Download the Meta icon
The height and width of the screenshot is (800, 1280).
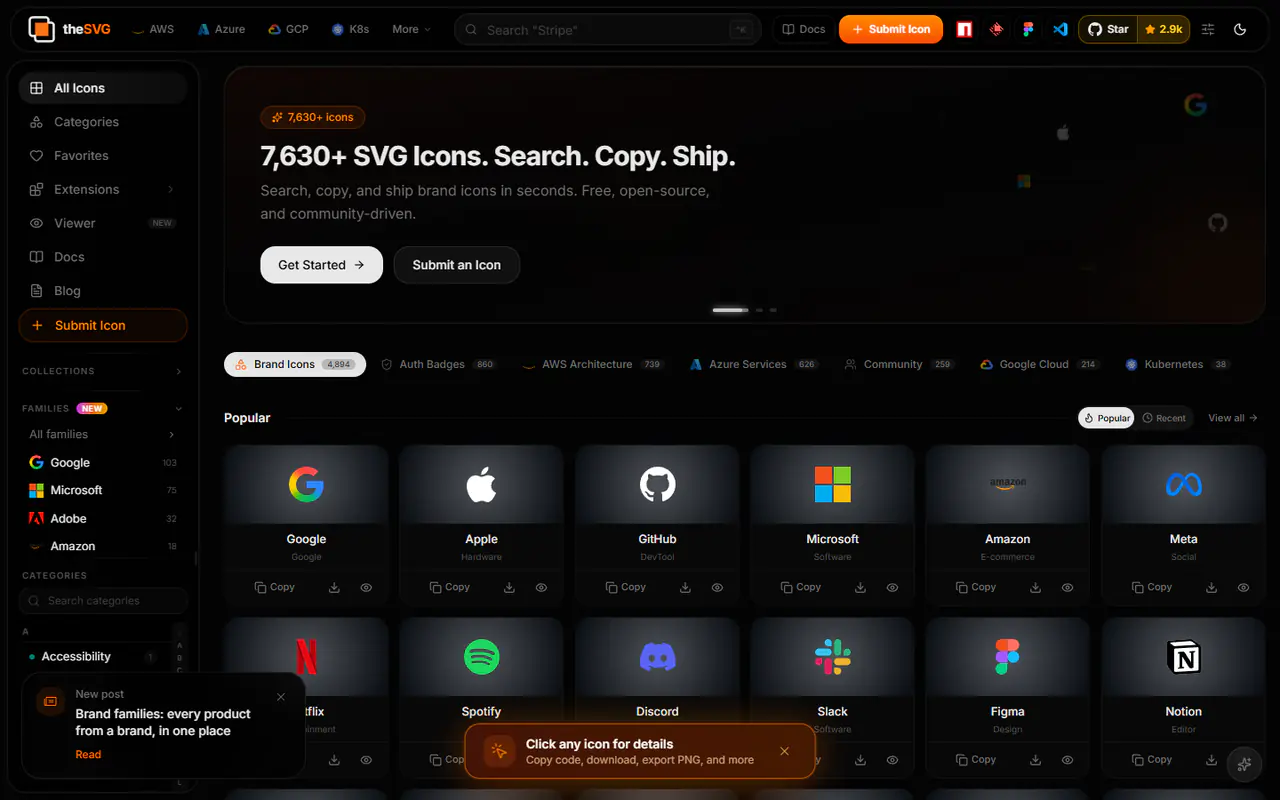[1211, 587]
